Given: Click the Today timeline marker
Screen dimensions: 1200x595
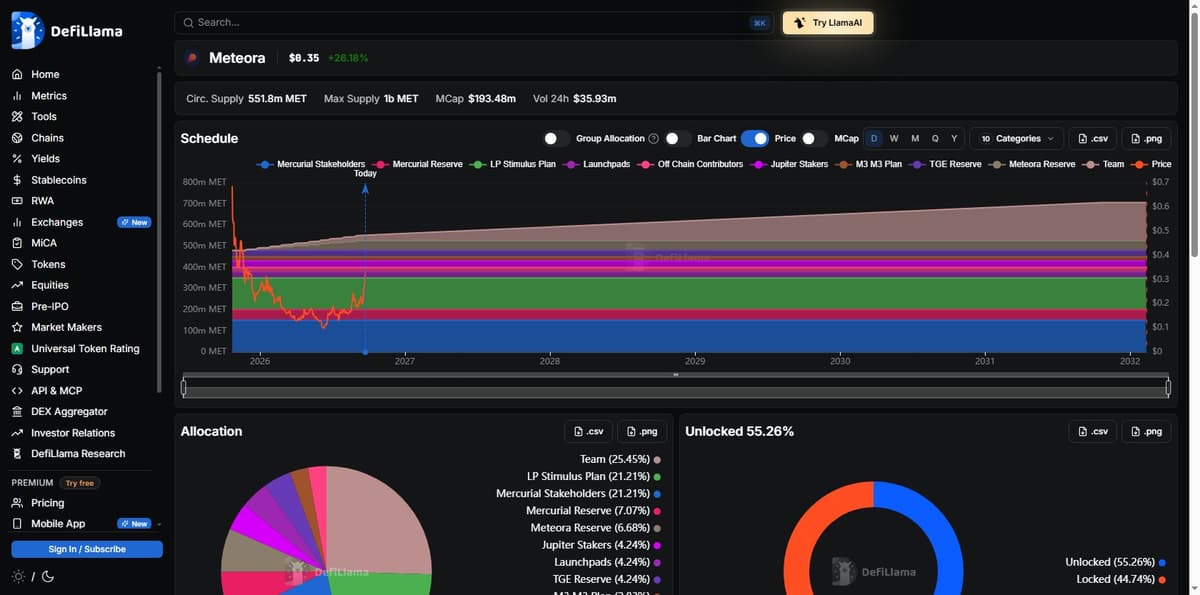Looking at the screenshot, I should 365,174.
